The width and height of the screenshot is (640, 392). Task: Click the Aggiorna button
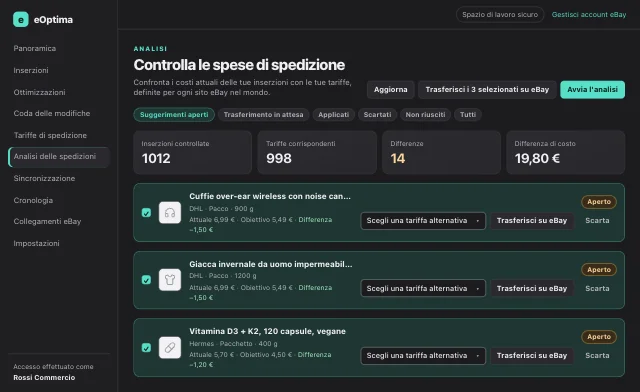pyautogui.click(x=391, y=90)
